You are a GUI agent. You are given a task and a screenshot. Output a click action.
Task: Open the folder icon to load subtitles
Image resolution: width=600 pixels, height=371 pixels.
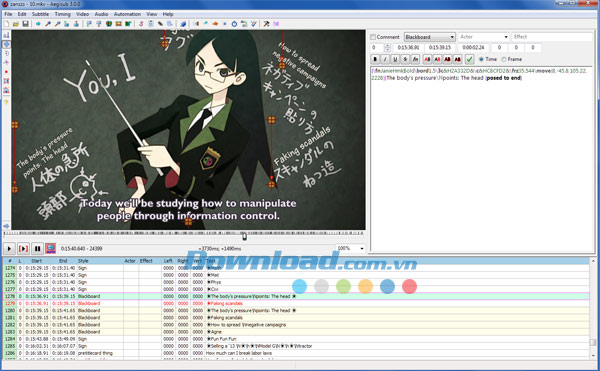click(x=16, y=24)
